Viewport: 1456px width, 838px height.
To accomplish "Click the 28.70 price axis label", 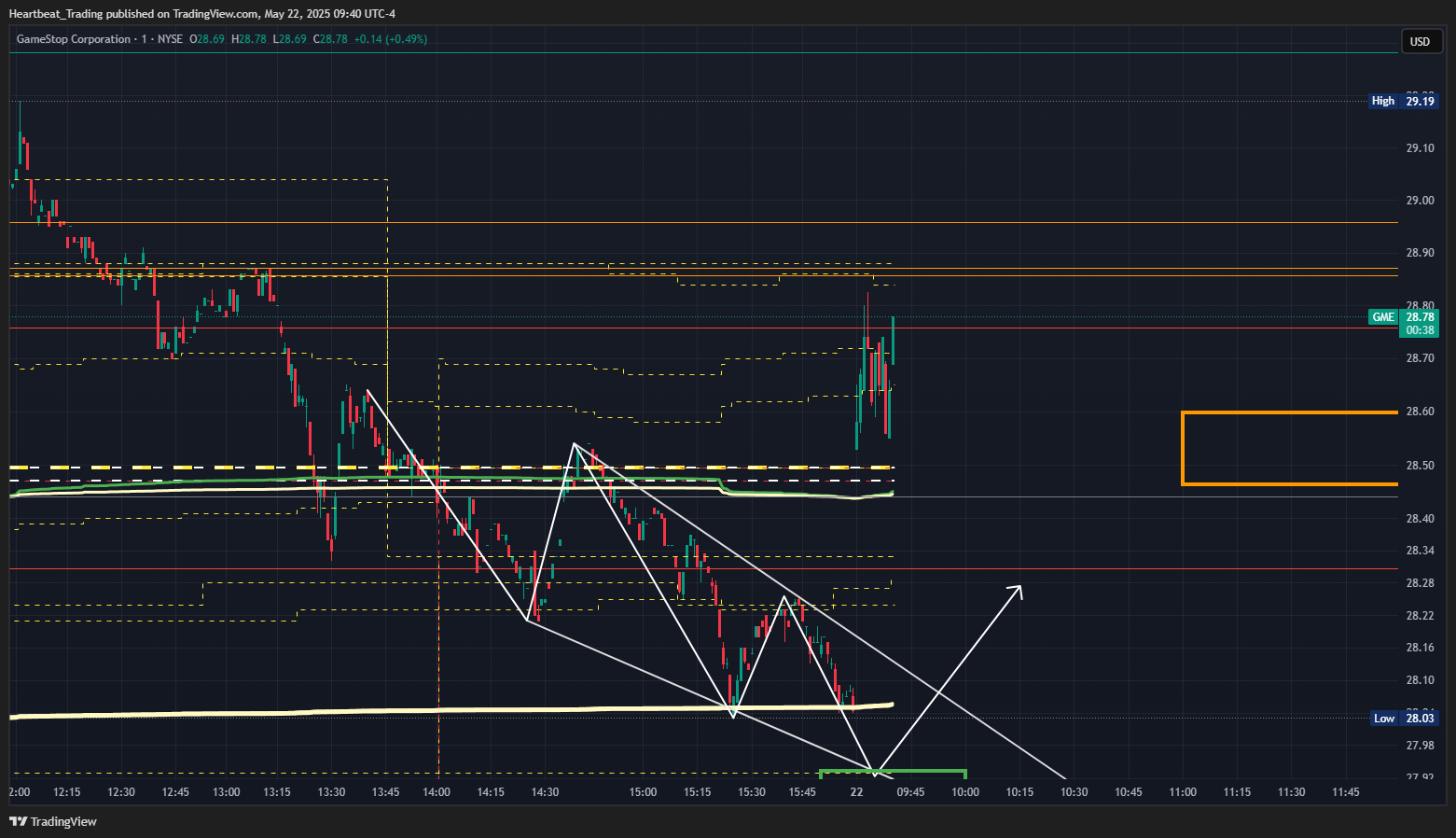I will pyautogui.click(x=1420, y=358).
